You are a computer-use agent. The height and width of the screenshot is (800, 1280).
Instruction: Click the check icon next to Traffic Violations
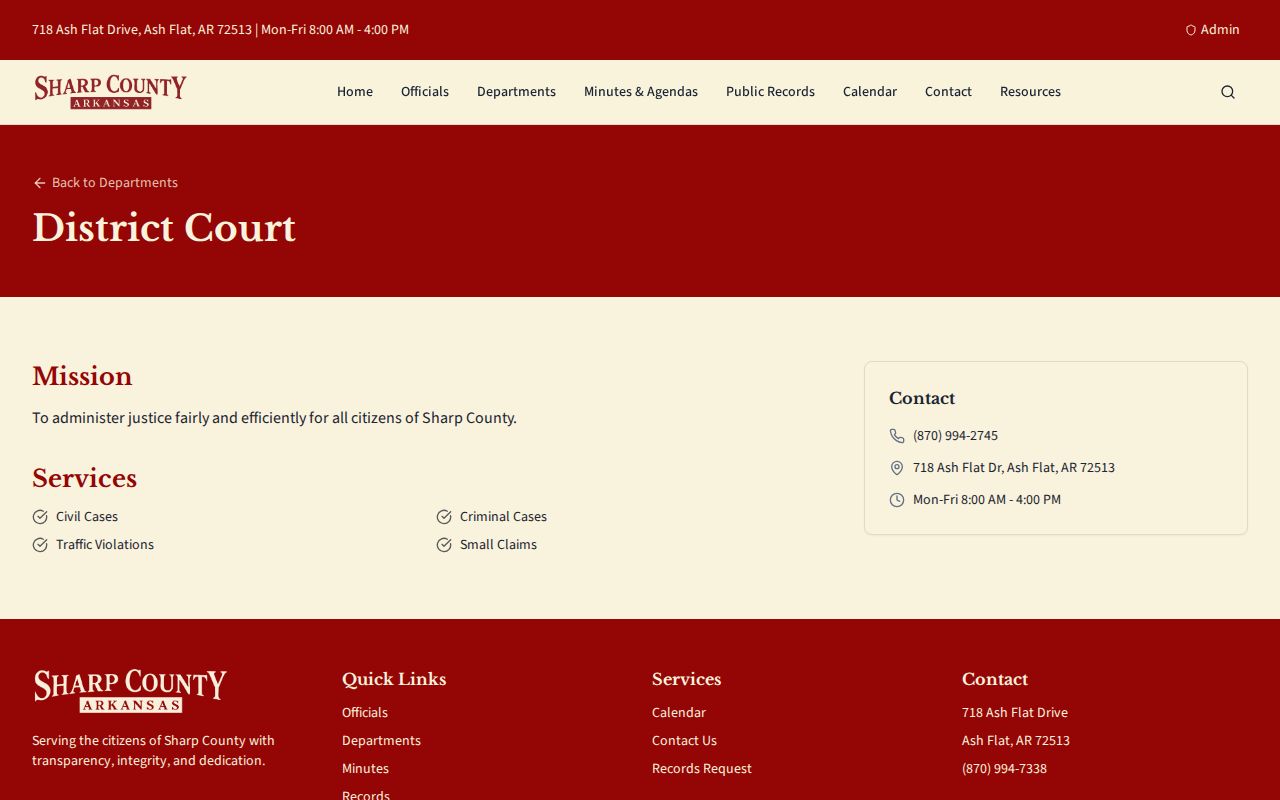point(40,545)
